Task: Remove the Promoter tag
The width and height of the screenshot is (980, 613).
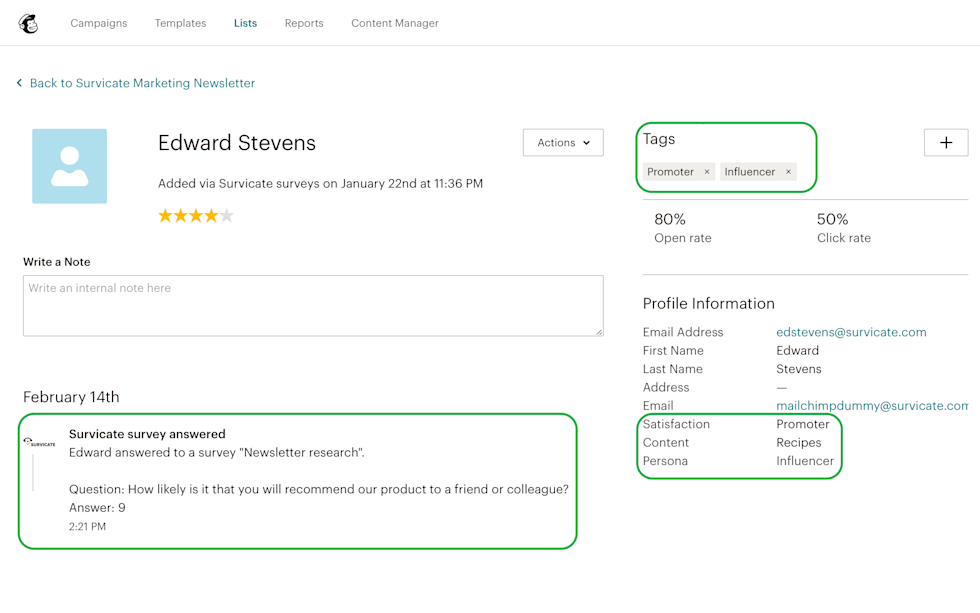Action: 707,172
